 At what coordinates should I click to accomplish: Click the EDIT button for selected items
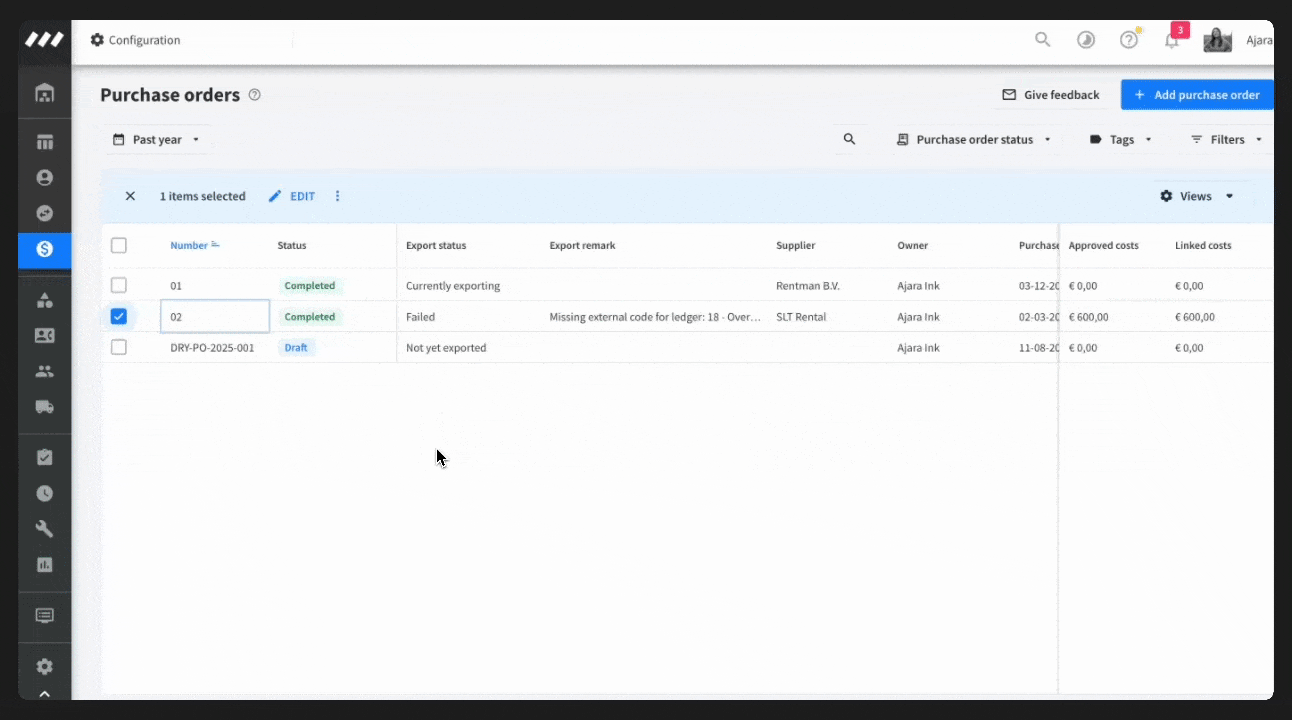pos(292,196)
